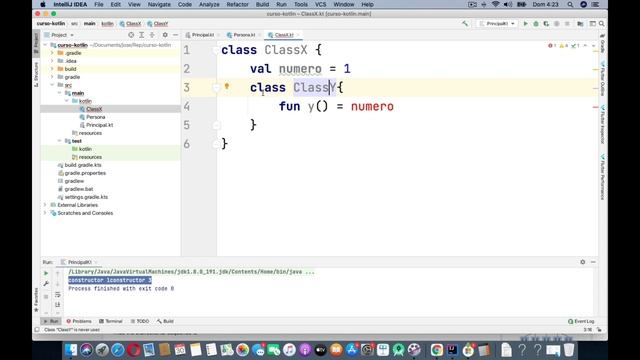
Task: Open Project Structure icon in toolbar
Action: point(580,24)
